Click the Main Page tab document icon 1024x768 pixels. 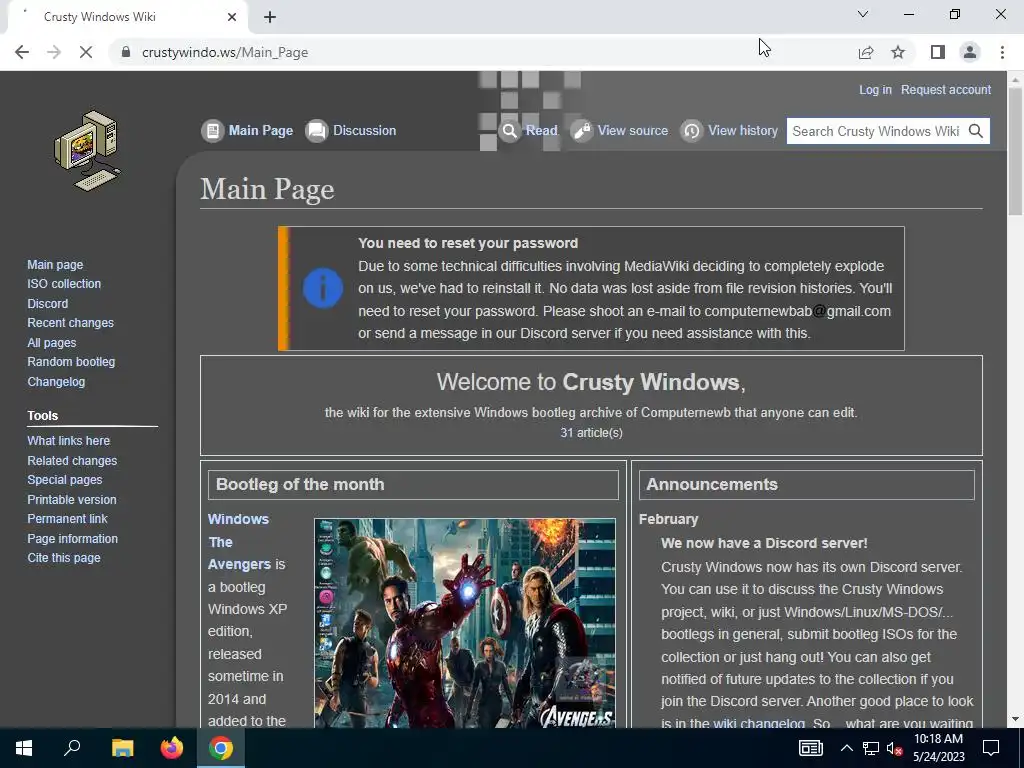[212, 131]
